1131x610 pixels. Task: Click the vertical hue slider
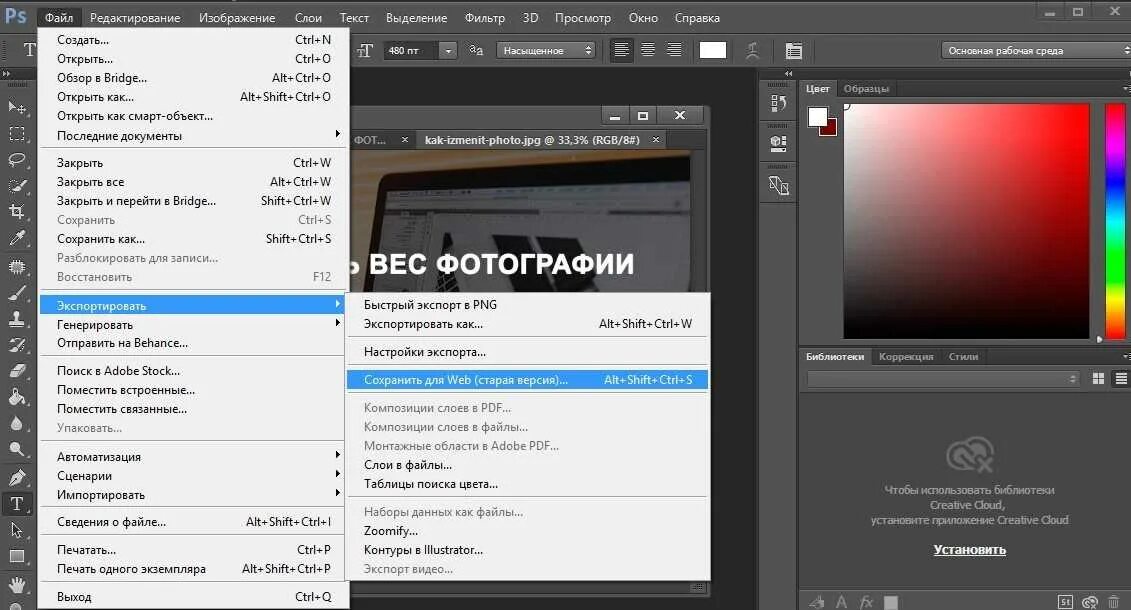[x=1115, y=220]
